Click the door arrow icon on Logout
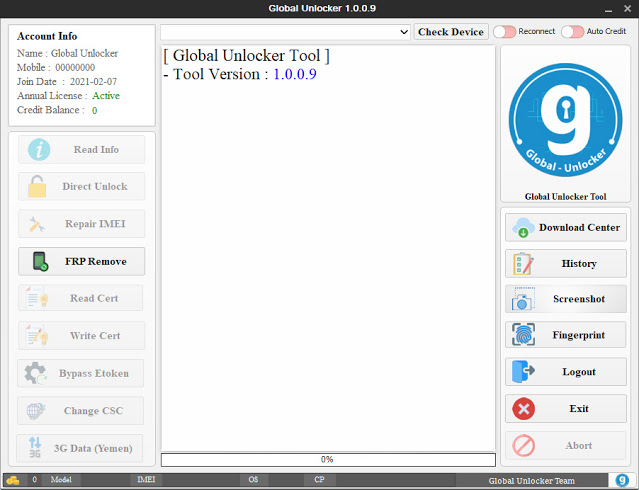 point(523,371)
